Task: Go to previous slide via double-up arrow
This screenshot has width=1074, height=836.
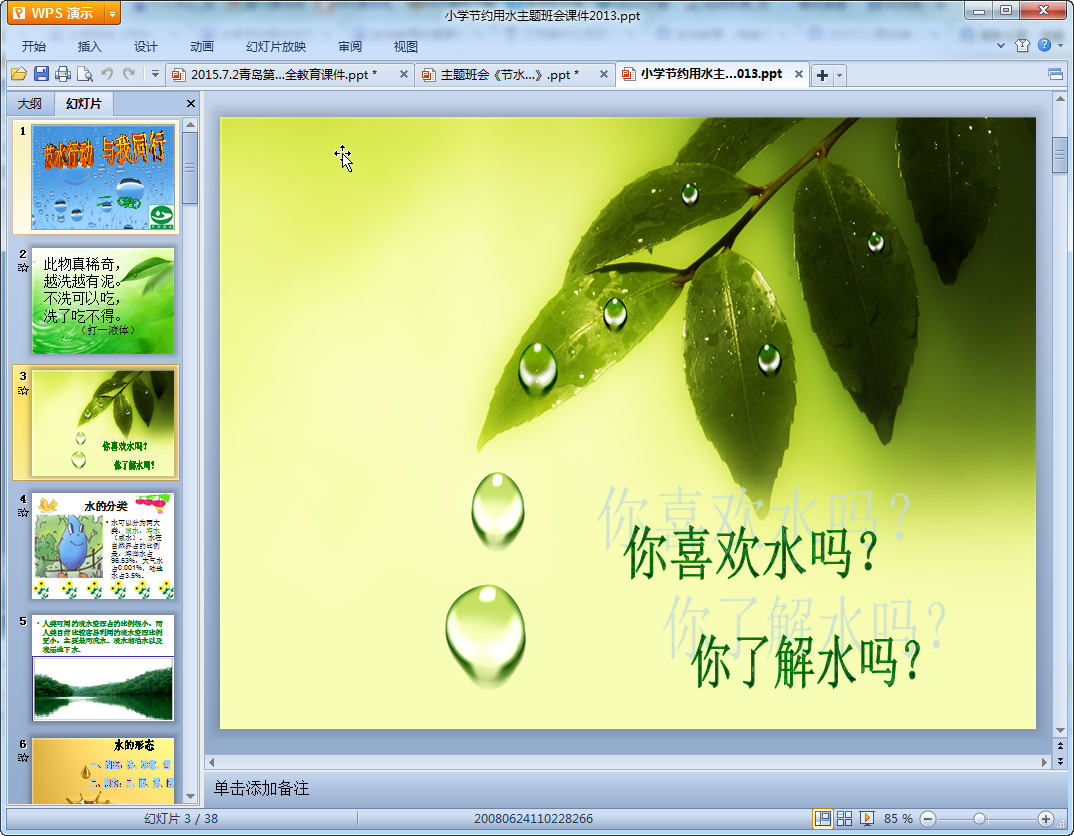Action: [x=1060, y=746]
